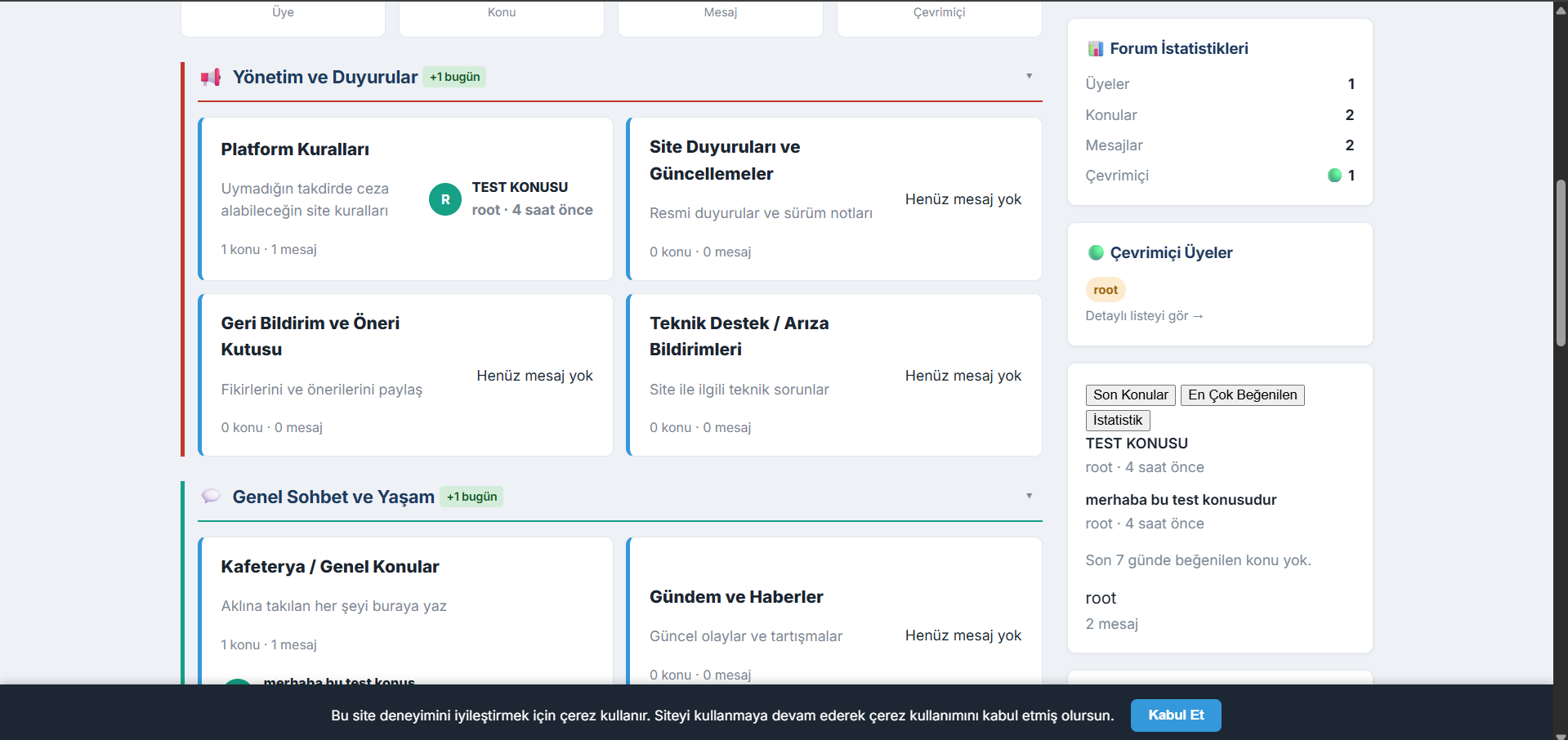Click the Üye stat card at top
1568x740 pixels.
click(283, 18)
